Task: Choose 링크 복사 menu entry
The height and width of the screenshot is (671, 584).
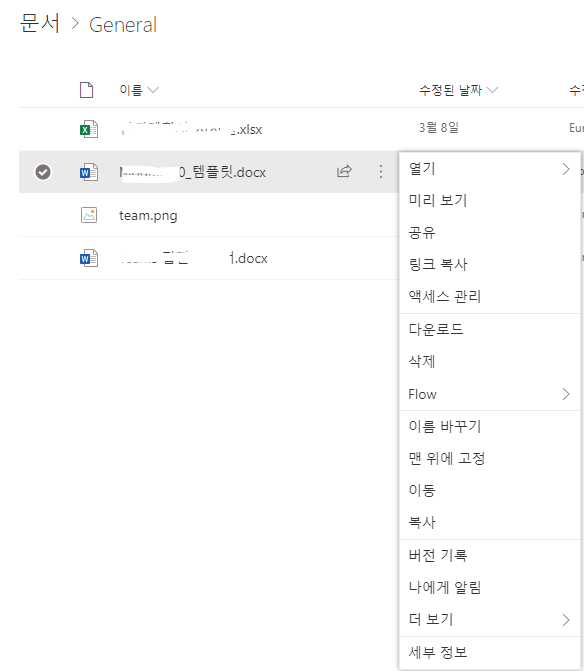Action: coord(490,264)
